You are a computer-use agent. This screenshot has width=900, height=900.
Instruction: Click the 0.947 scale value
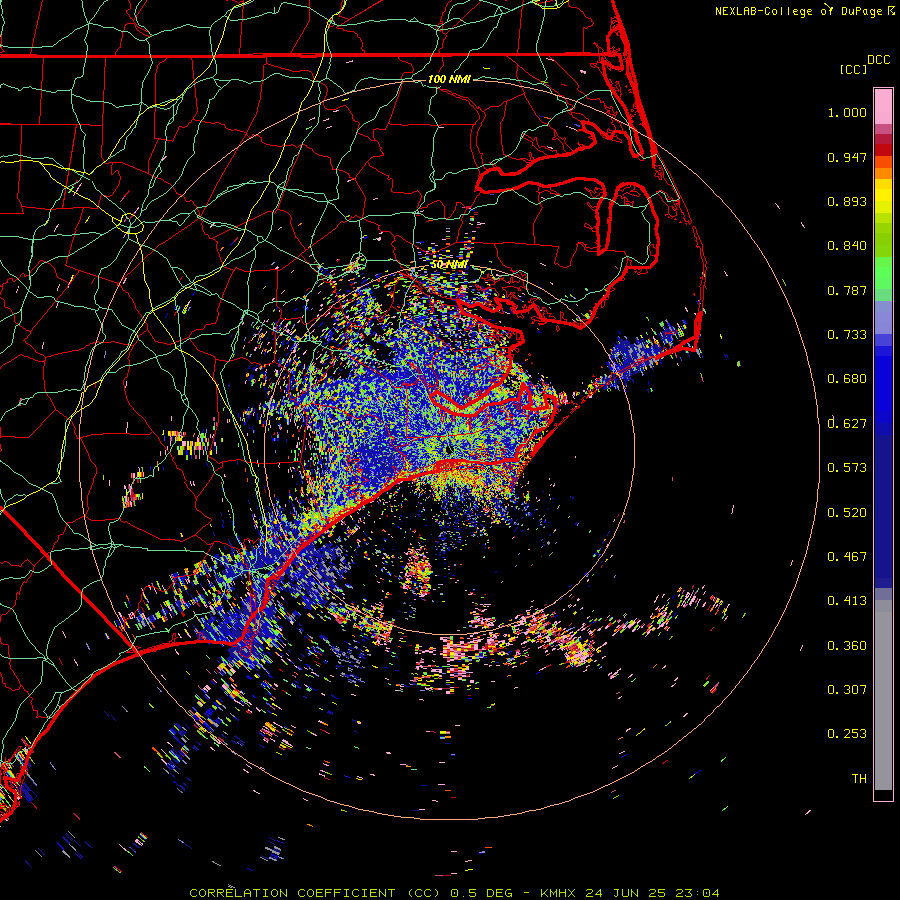click(x=847, y=157)
